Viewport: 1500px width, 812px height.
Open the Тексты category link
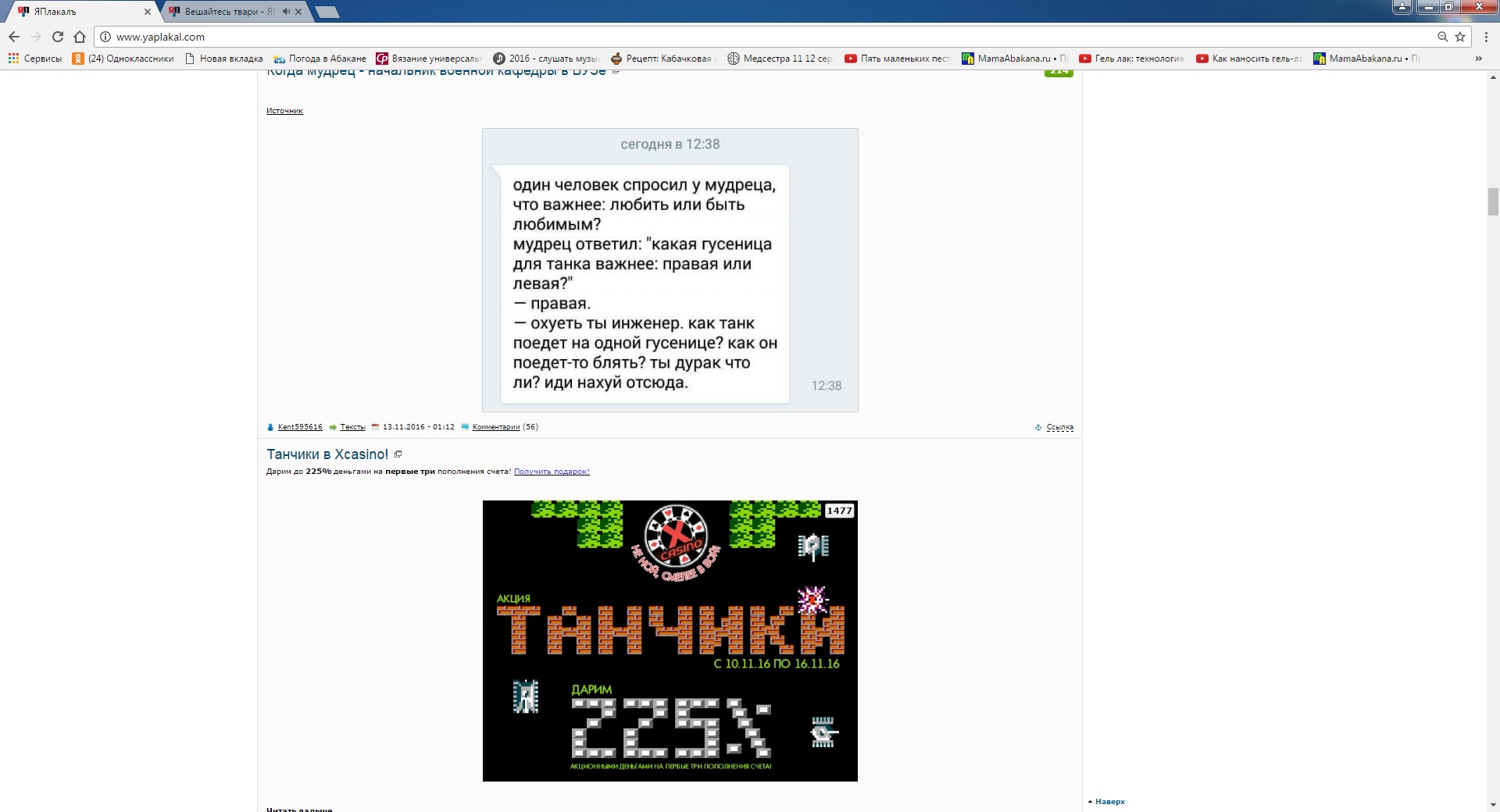[x=353, y=427]
